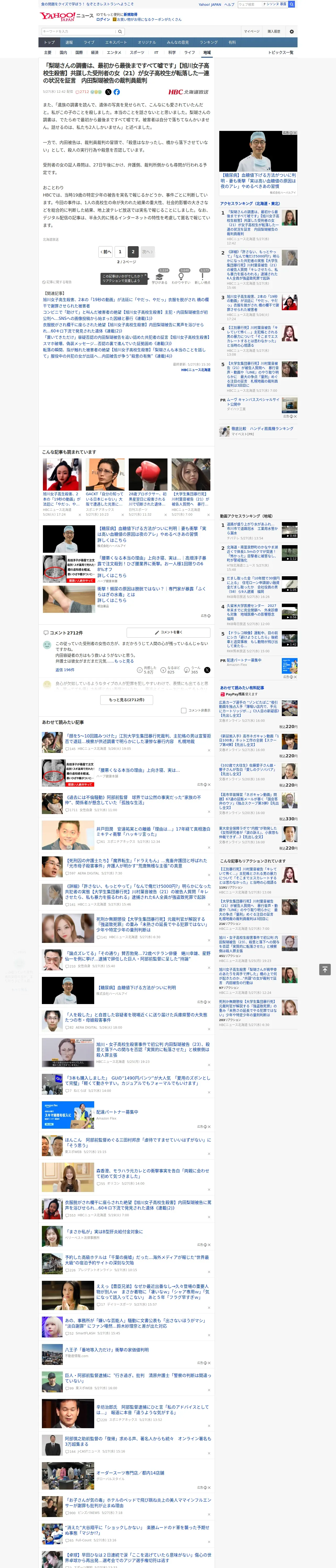This screenshot has height=1568, width=336.
Task: Select the ライブ navigation tab
Action: click(89, 43)
